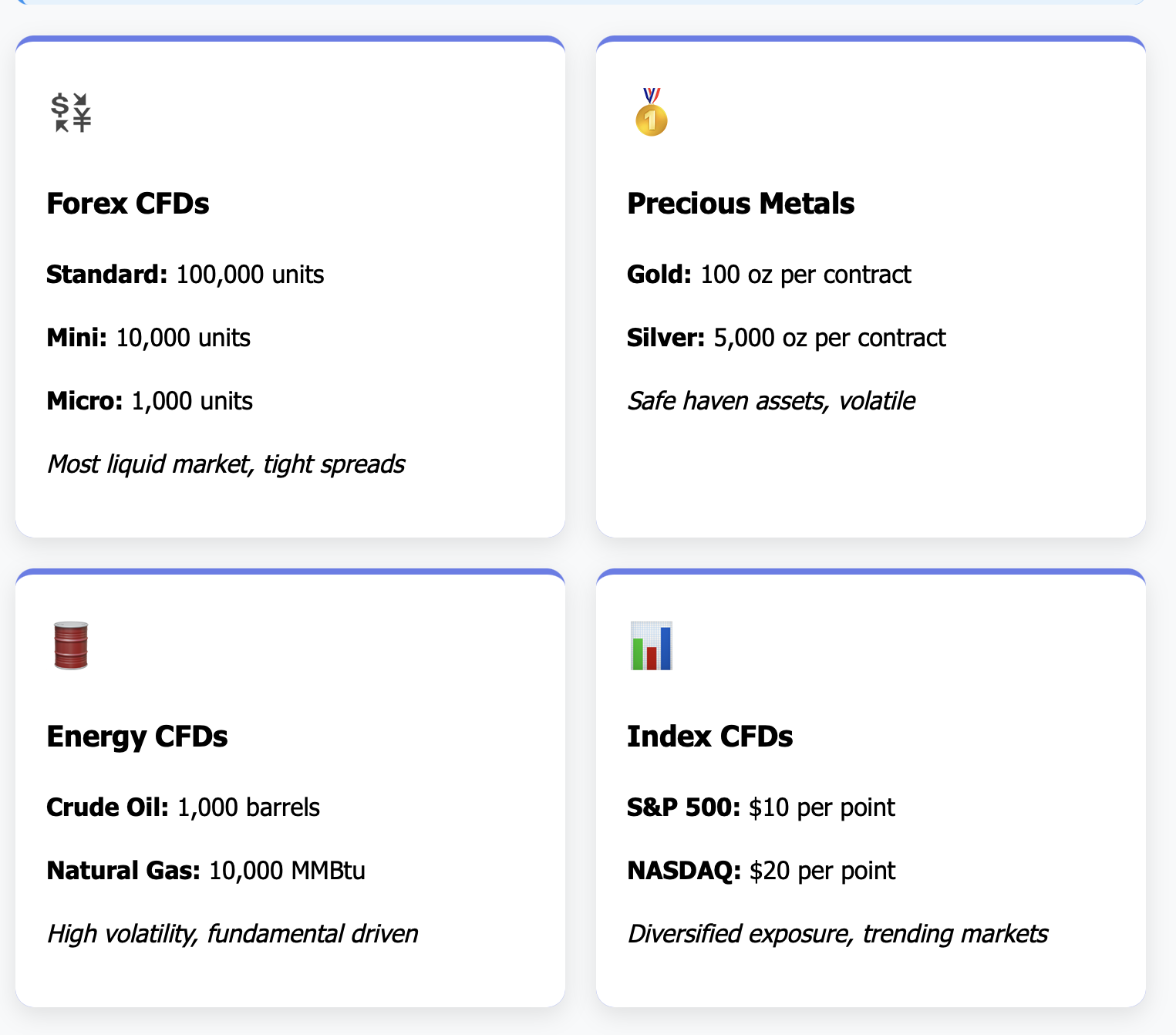Click the Index CFDs heading
This screenshot has width=1176, height=1035.
point(709,737)
